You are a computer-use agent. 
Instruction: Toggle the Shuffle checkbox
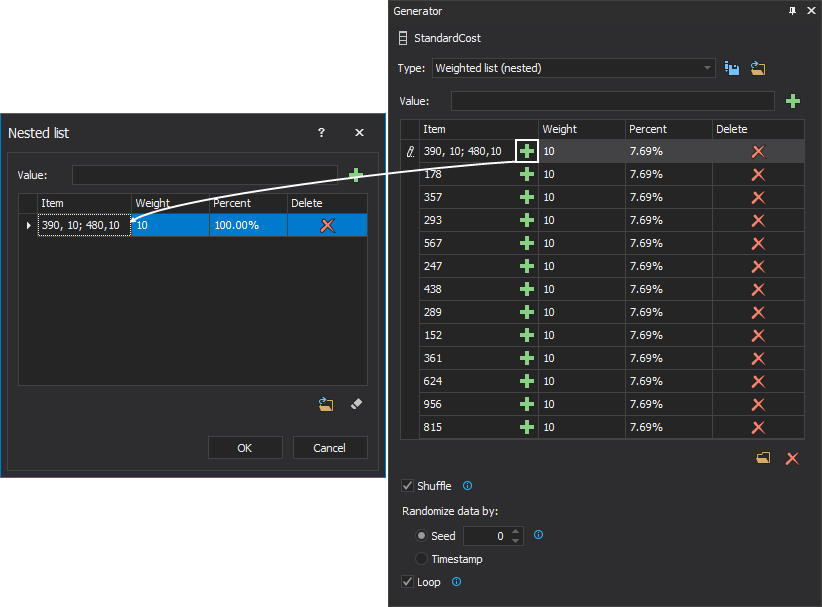[x=407, y=486]
